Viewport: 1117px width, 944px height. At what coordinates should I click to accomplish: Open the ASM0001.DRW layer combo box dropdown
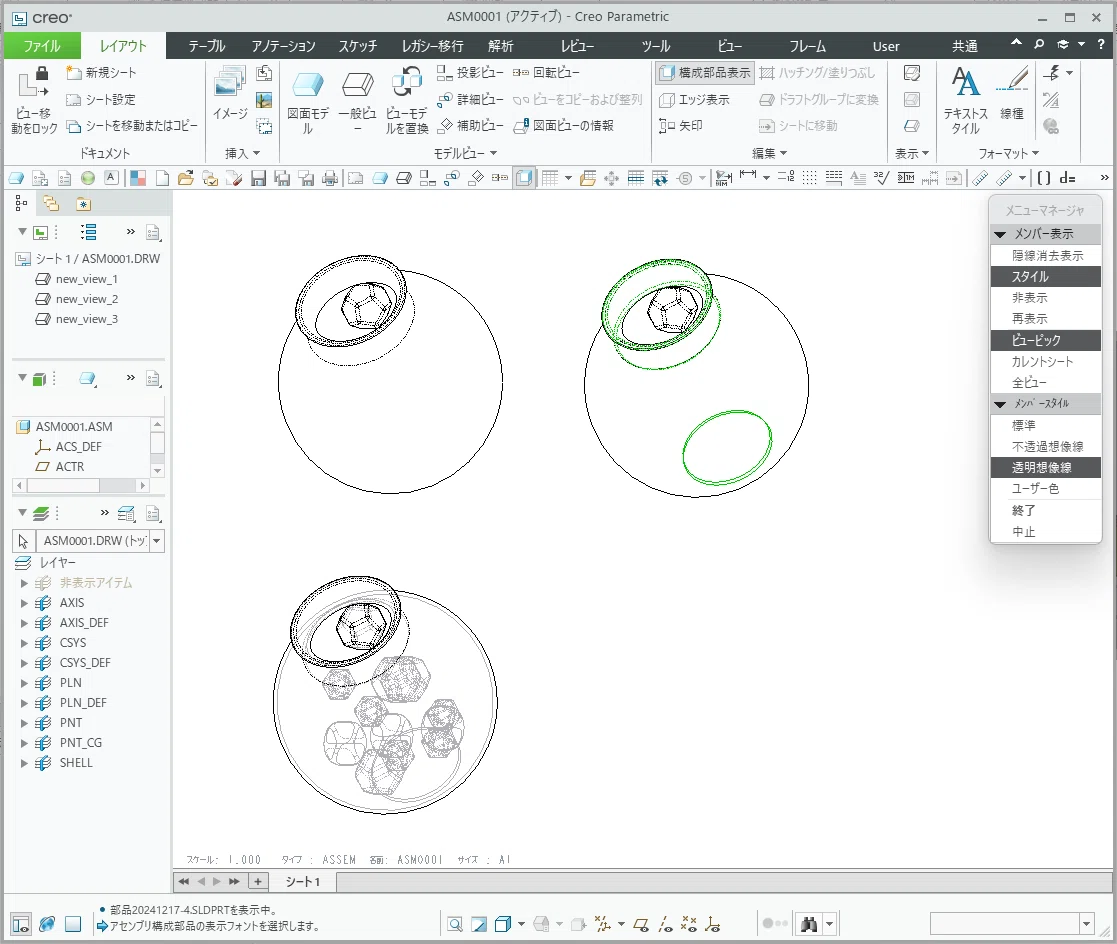(157, 541)
